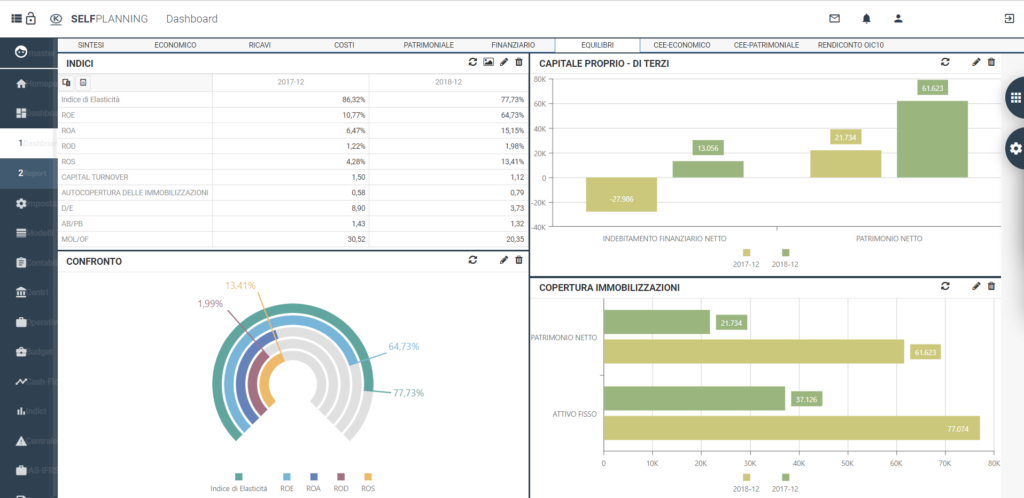
Task: Refresh the COPERTURA IMMOBILIZZAZIONI panel
Action: click(x=944, y=286)
